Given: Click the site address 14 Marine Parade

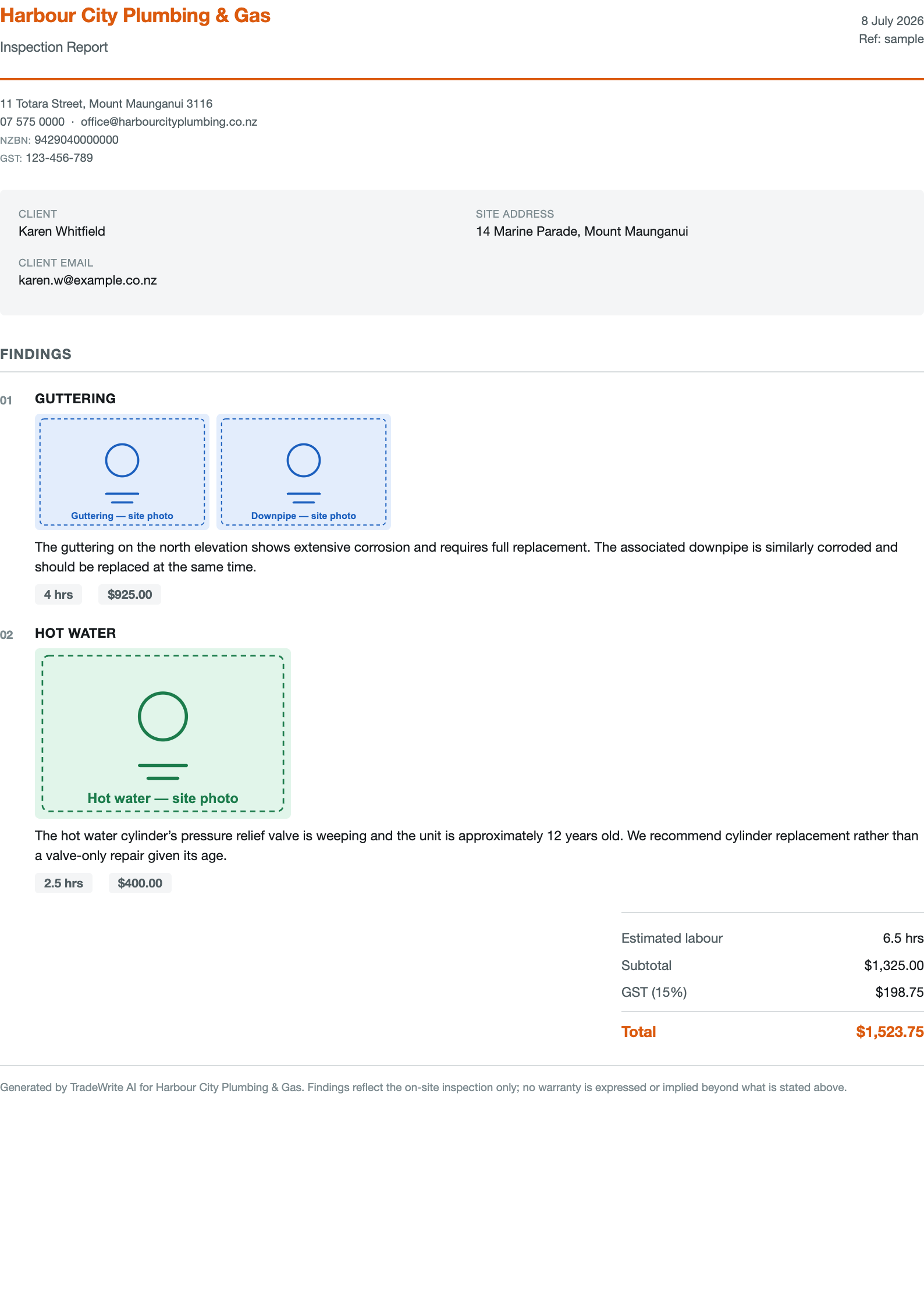Looking at the screenshot, I should coord(582,231).
